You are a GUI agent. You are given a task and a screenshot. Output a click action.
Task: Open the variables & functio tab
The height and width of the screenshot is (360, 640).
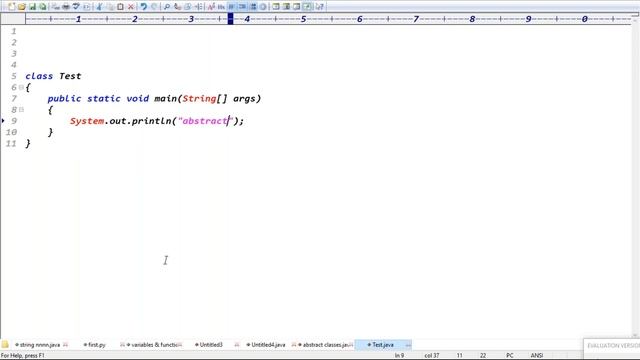pos(154,345)
